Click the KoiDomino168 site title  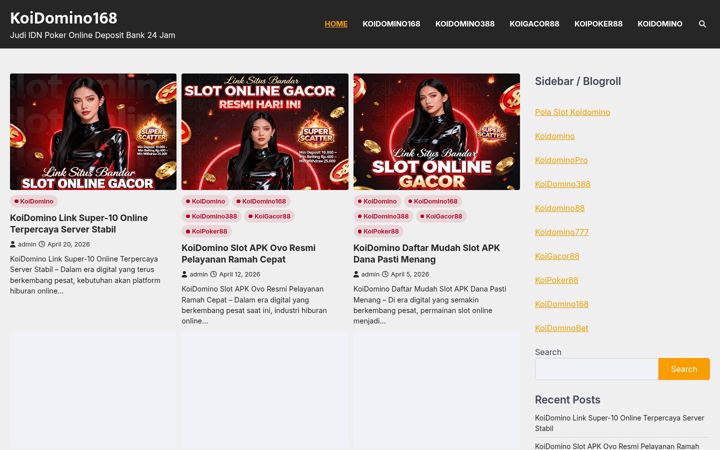point(63,18)
